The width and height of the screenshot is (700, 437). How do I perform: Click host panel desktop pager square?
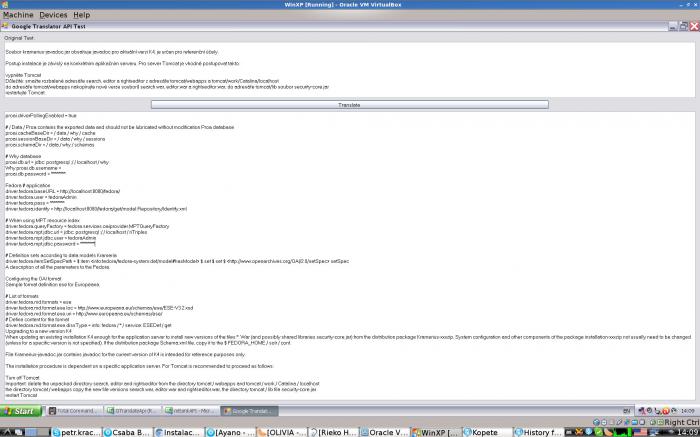coord(30,432)
